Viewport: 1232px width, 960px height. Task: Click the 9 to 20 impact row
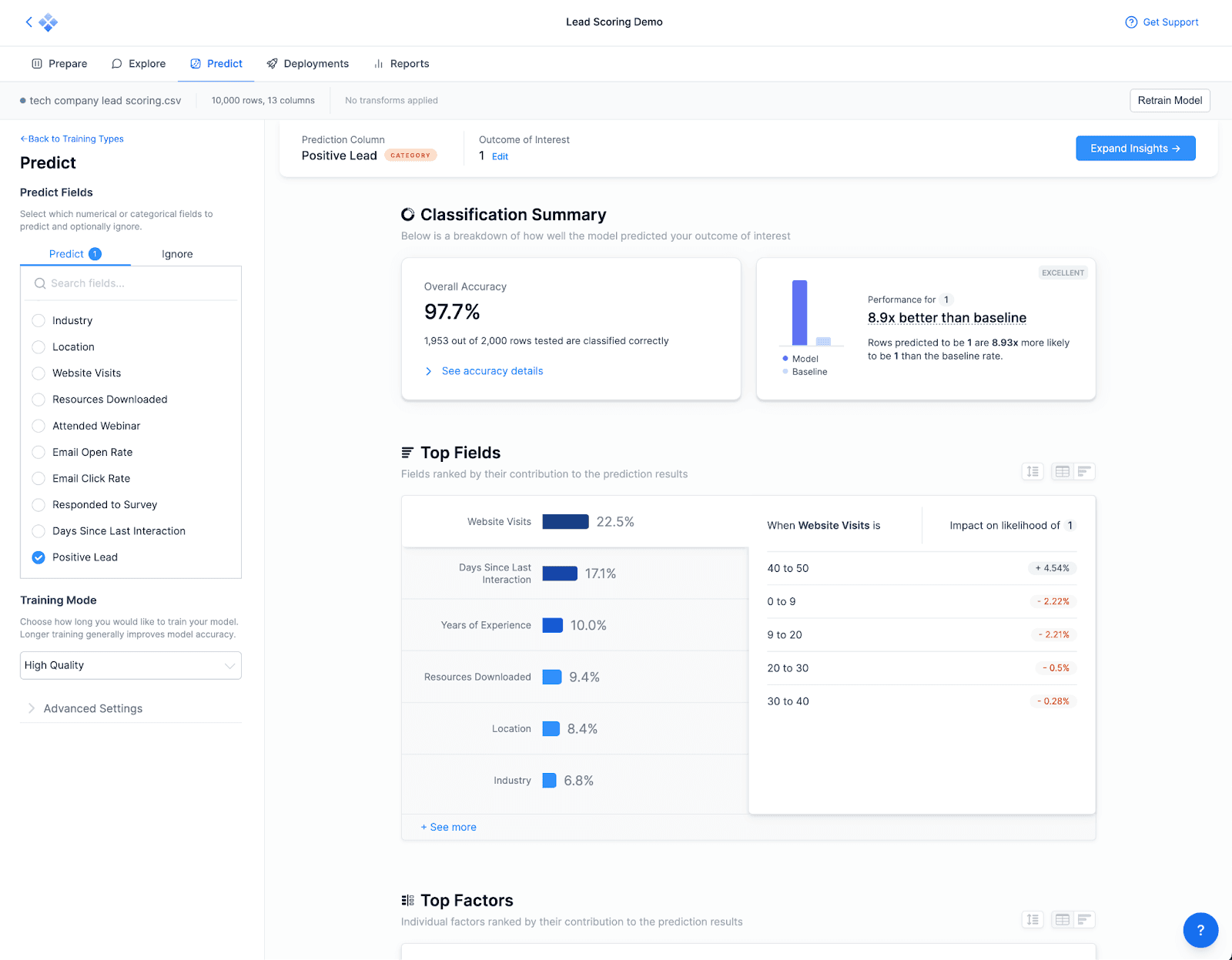pyautogui.click(x=922, y=634)
